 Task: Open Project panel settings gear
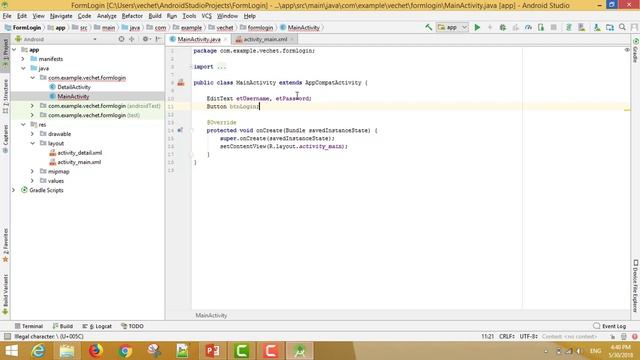coord(146,39)
